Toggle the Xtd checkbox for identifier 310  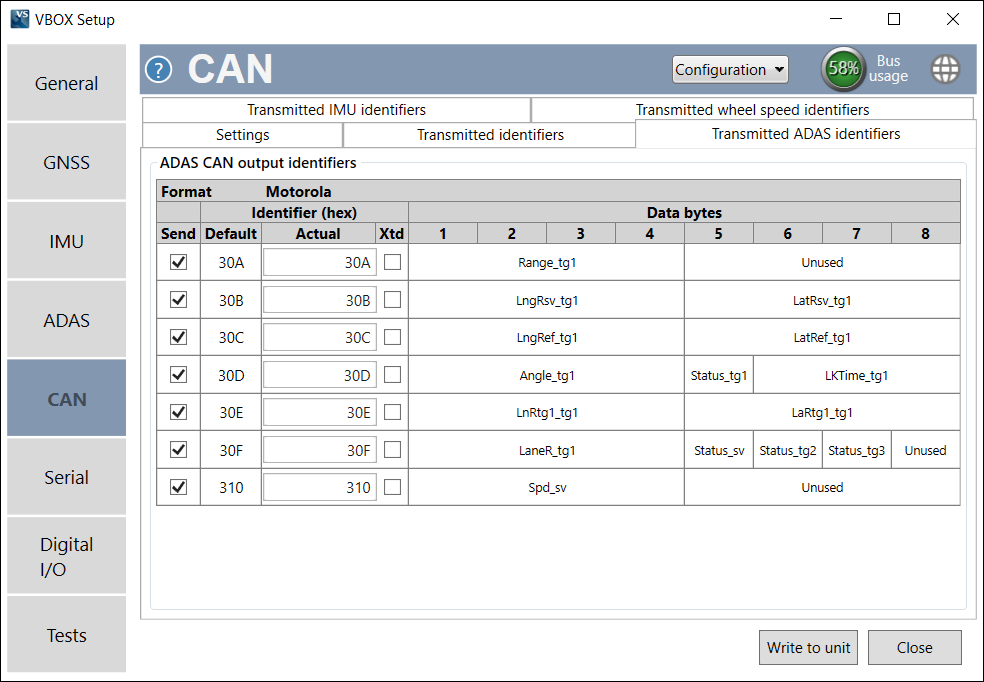tap(391, 487)
